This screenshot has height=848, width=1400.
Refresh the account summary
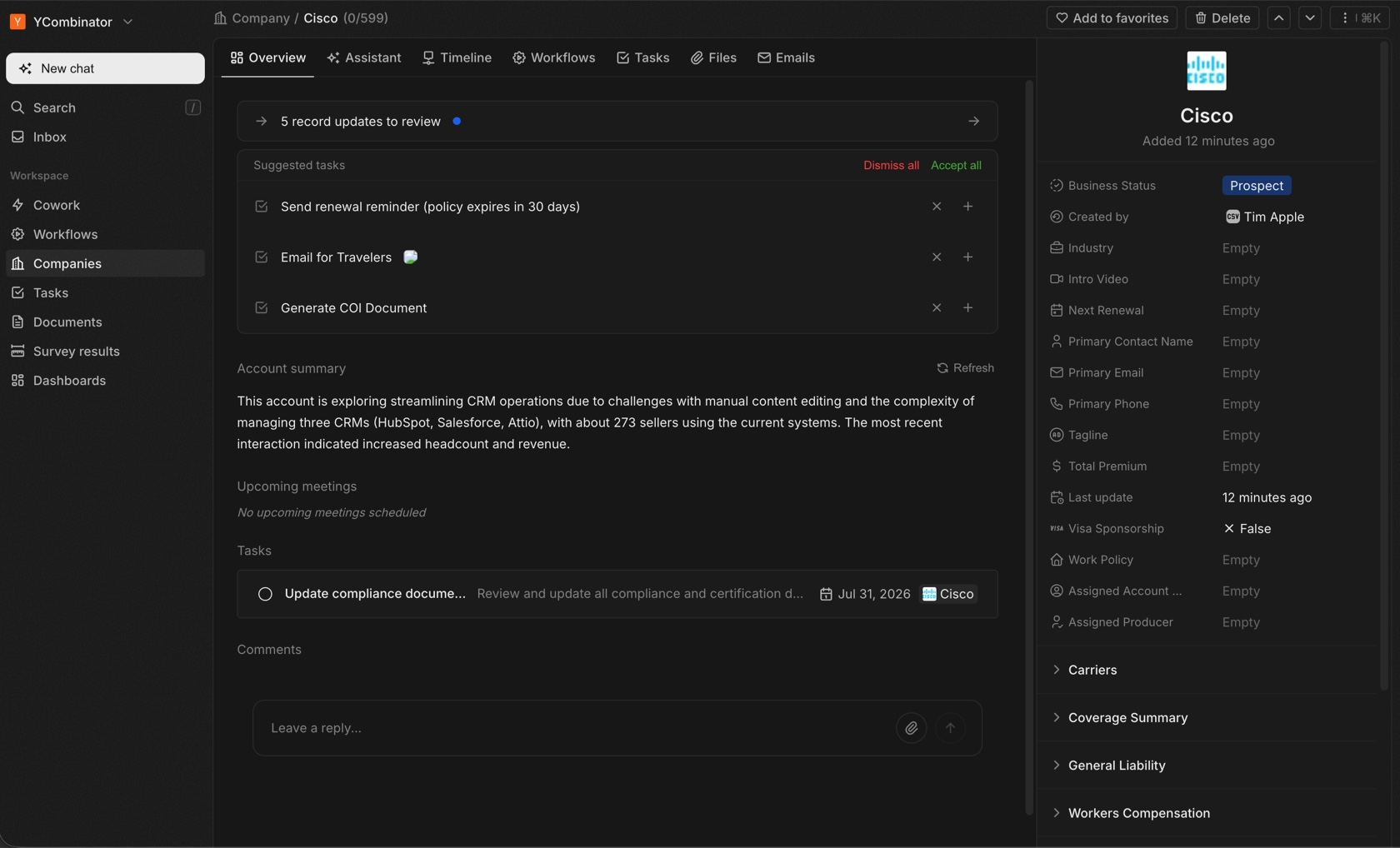click(x=965, y=368)
